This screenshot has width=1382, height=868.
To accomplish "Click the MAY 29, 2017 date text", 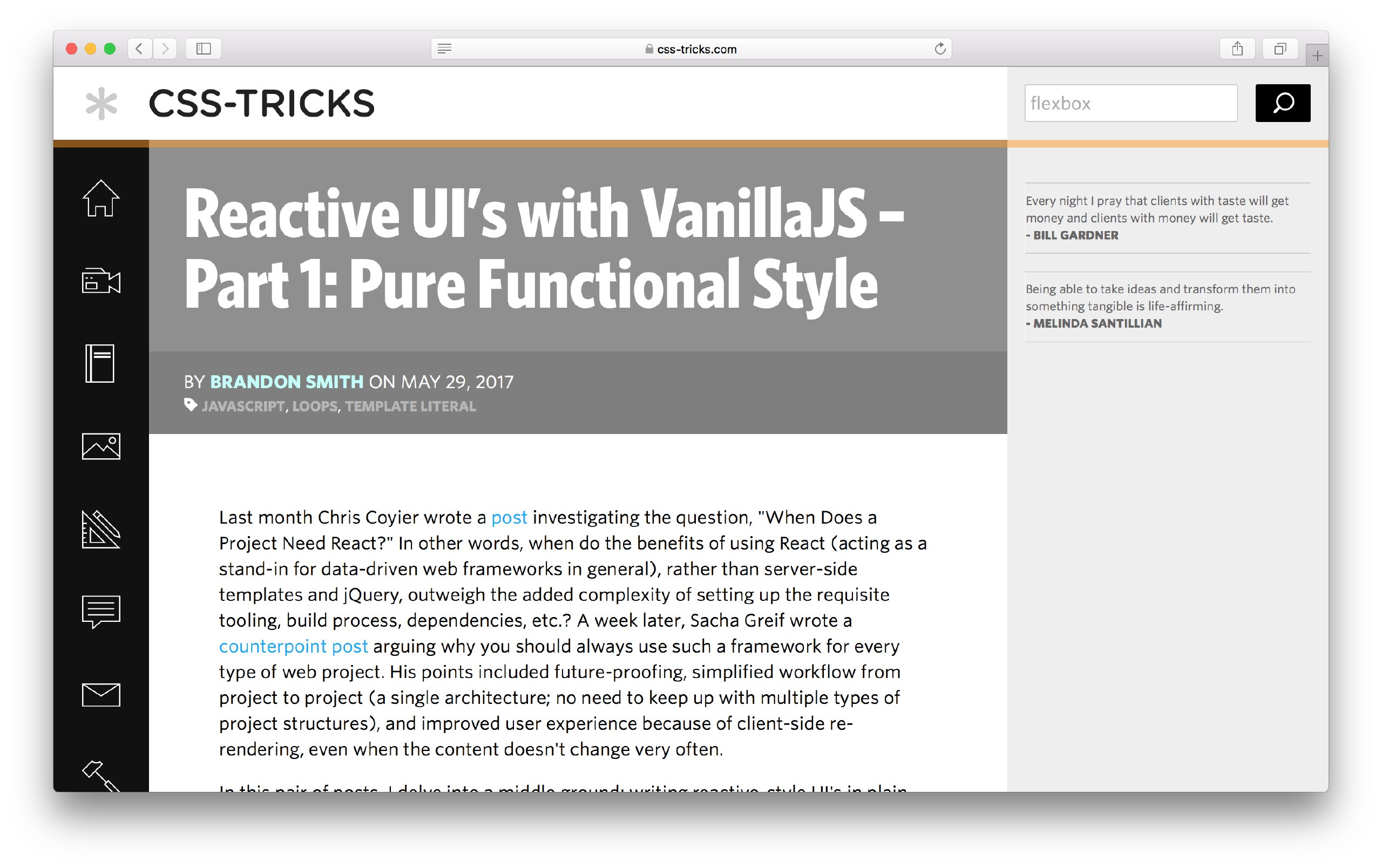I will [x=457, y=382].
